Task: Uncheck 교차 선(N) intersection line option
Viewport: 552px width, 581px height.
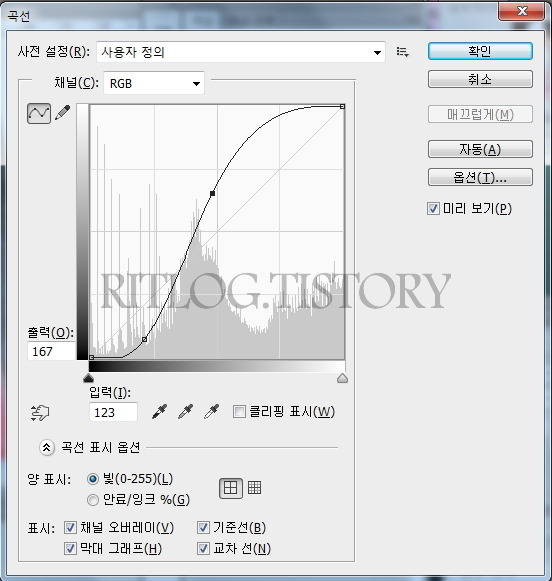Action: (x=203, y=548)
